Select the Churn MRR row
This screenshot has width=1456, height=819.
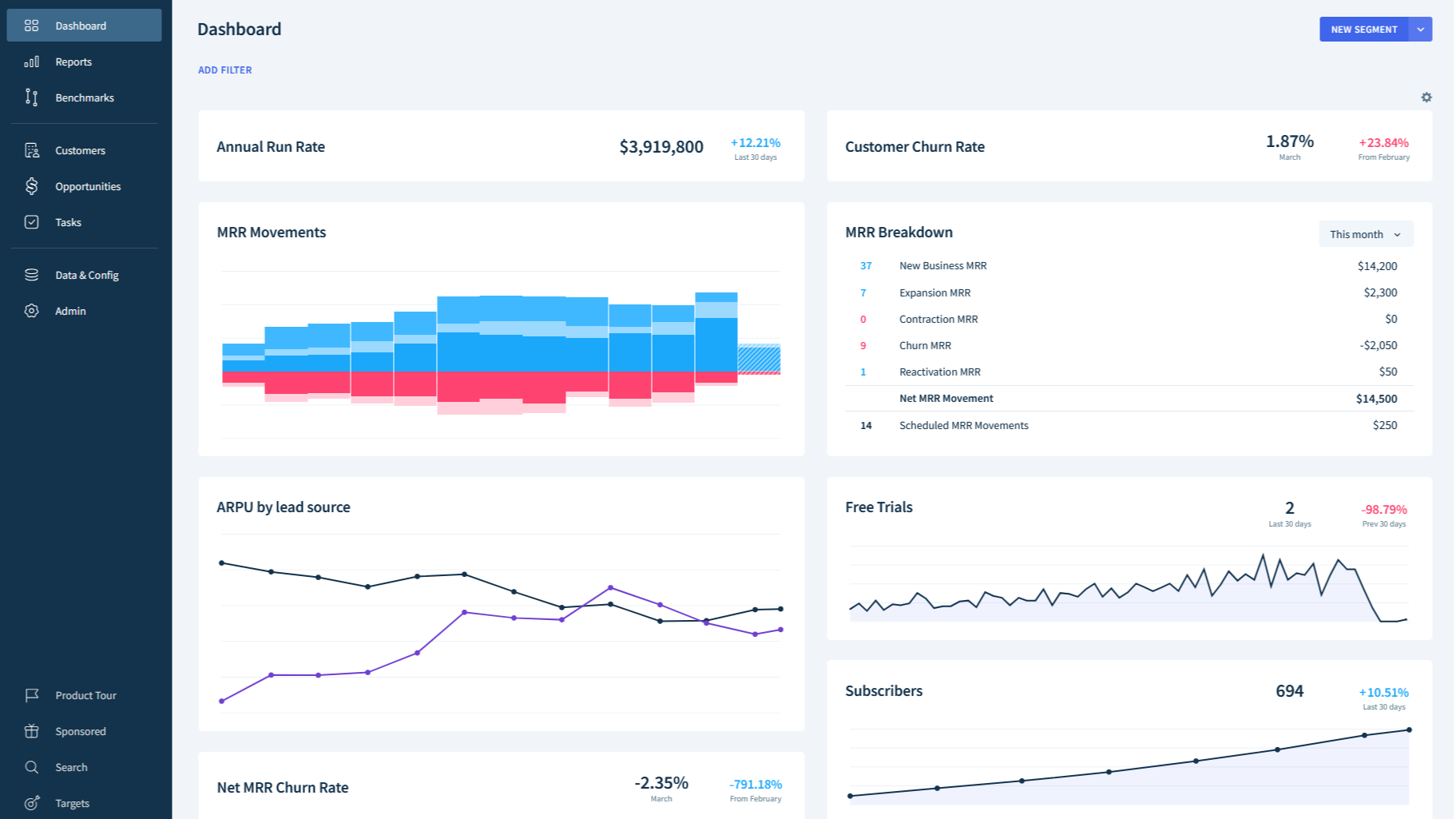point(925,345)
